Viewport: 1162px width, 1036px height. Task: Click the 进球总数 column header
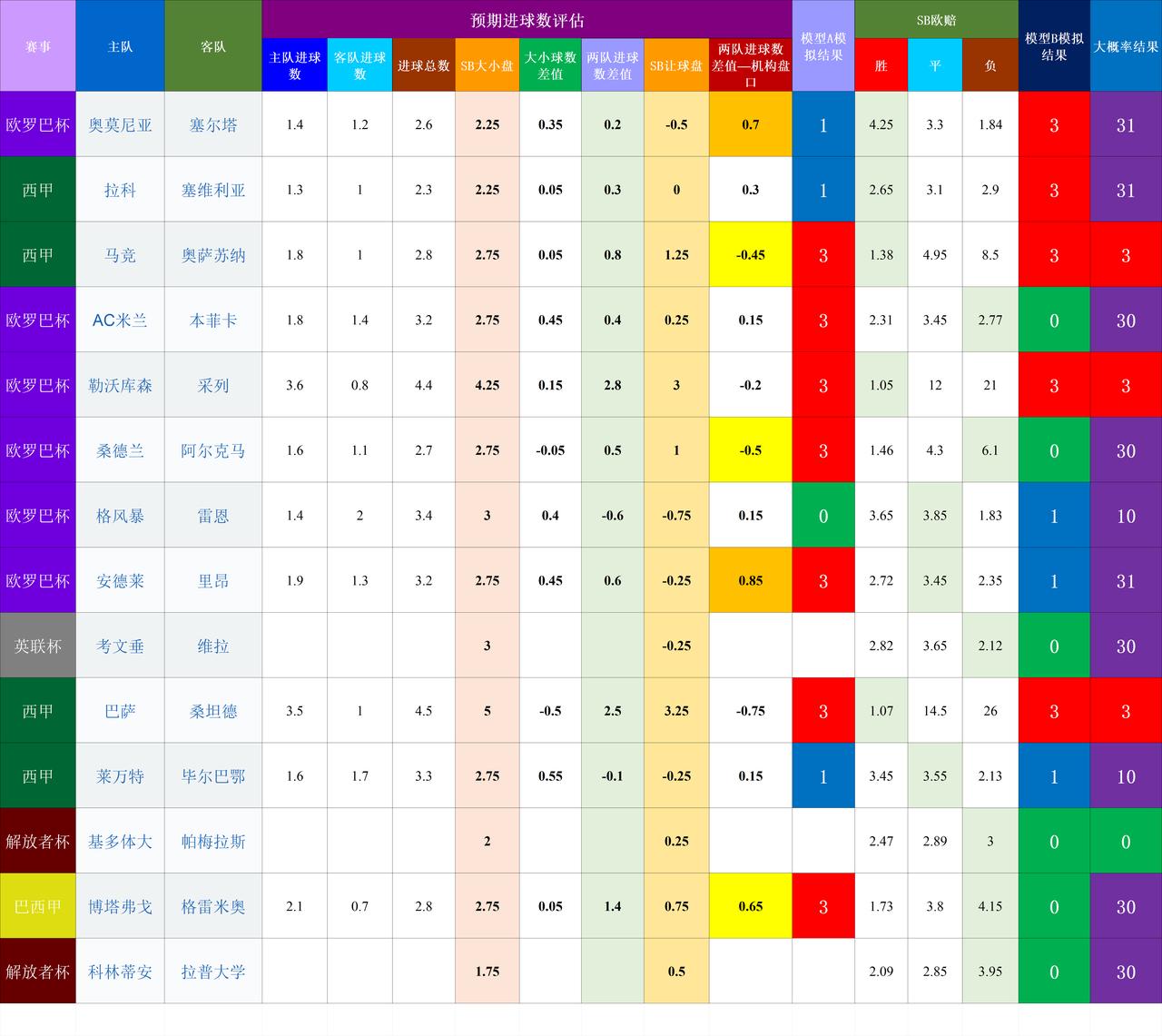point(424,65)
